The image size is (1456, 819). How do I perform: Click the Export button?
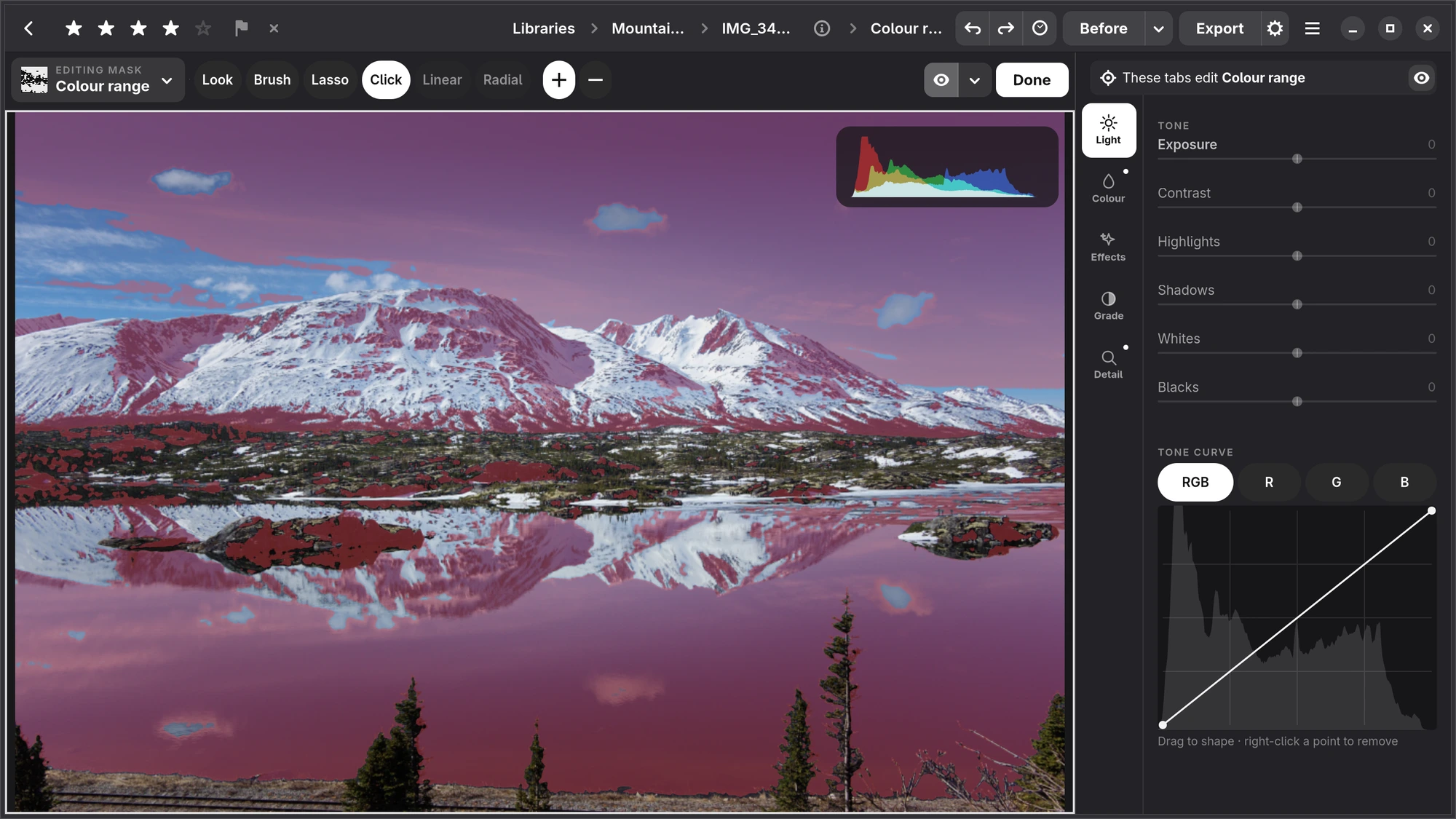coord(1220,28)
